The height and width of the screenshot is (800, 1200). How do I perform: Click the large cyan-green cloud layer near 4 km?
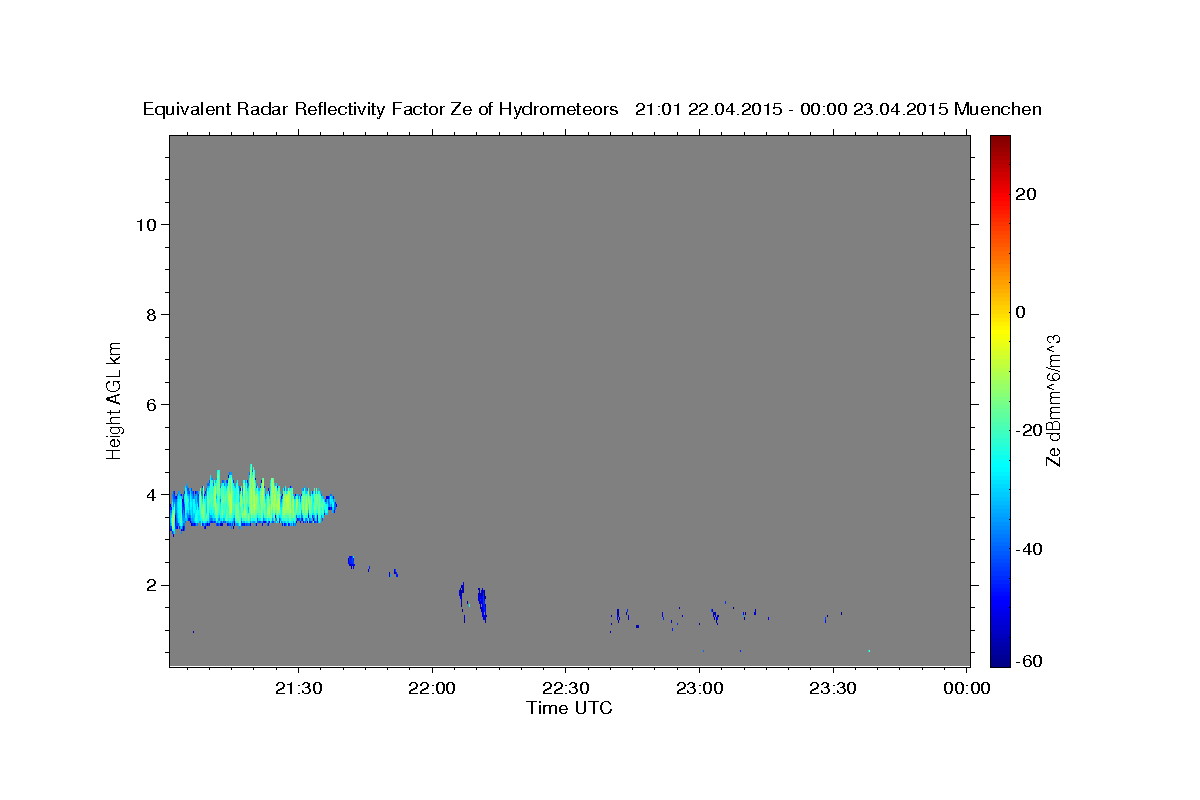tap(254, 500)
